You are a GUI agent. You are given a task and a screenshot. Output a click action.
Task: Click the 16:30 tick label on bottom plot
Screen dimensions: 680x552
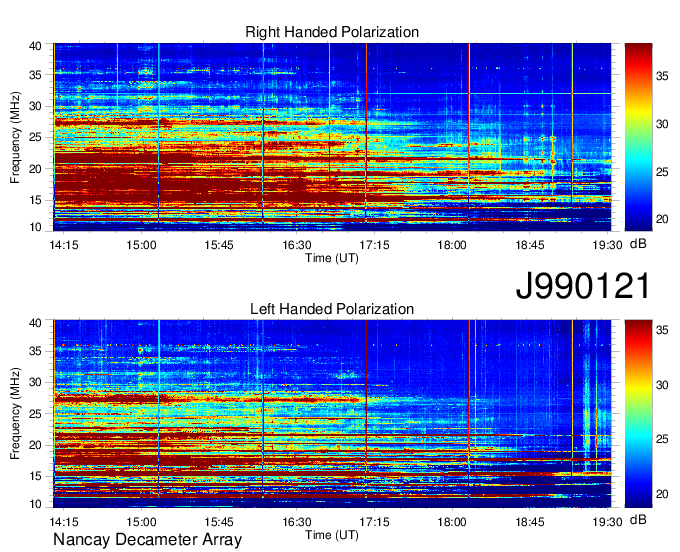[x=297, y=522]
